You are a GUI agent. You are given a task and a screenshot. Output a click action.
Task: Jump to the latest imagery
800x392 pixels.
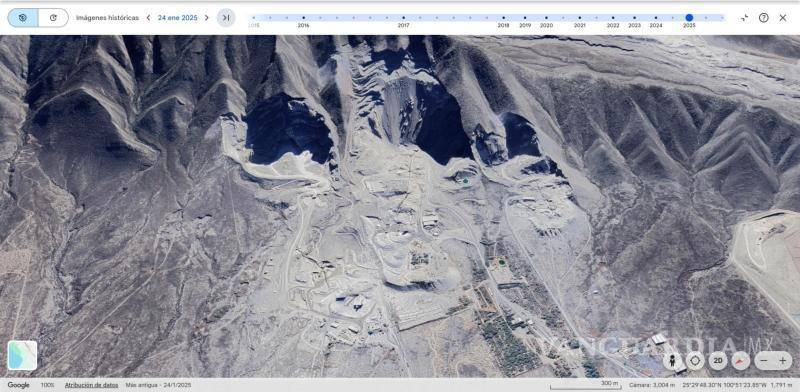[x=226, y=18]
